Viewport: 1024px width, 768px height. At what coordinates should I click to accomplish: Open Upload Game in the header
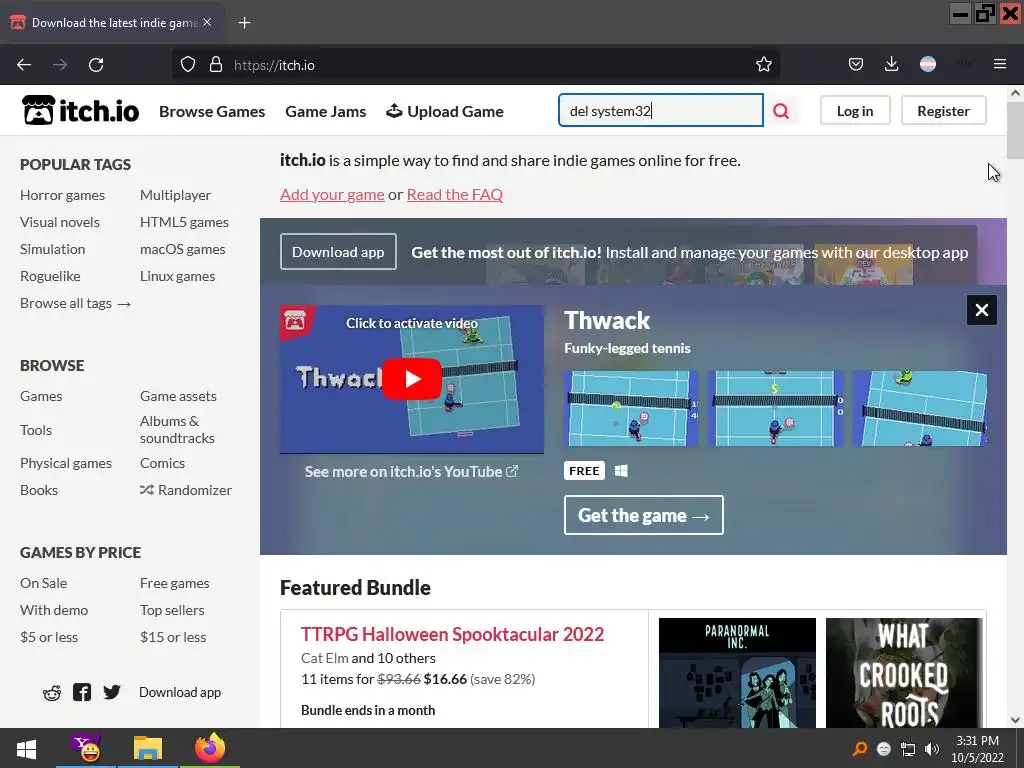point(445,112)
